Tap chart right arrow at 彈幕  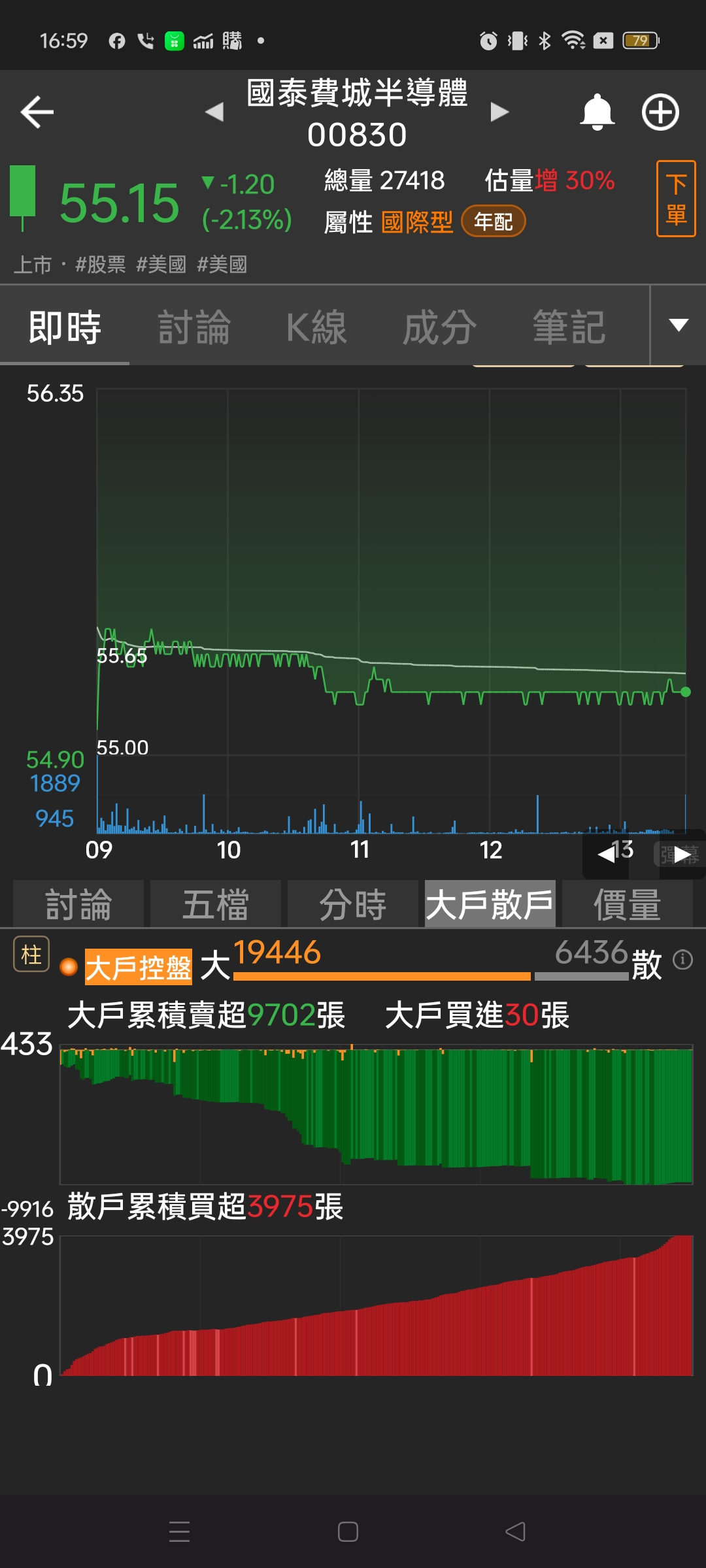(x=681, y=854)
